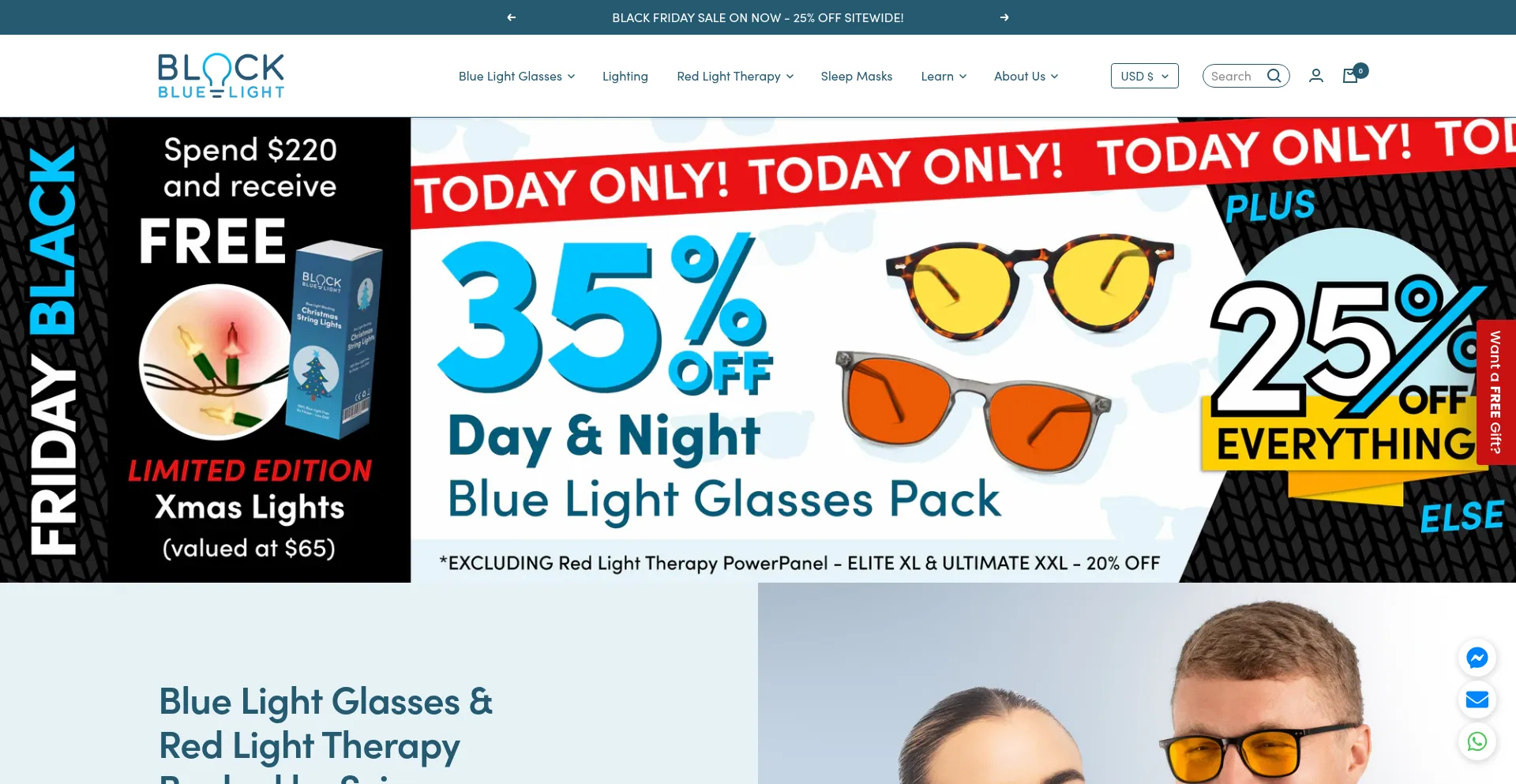Click the next announcement arrow

[1004, 17]
